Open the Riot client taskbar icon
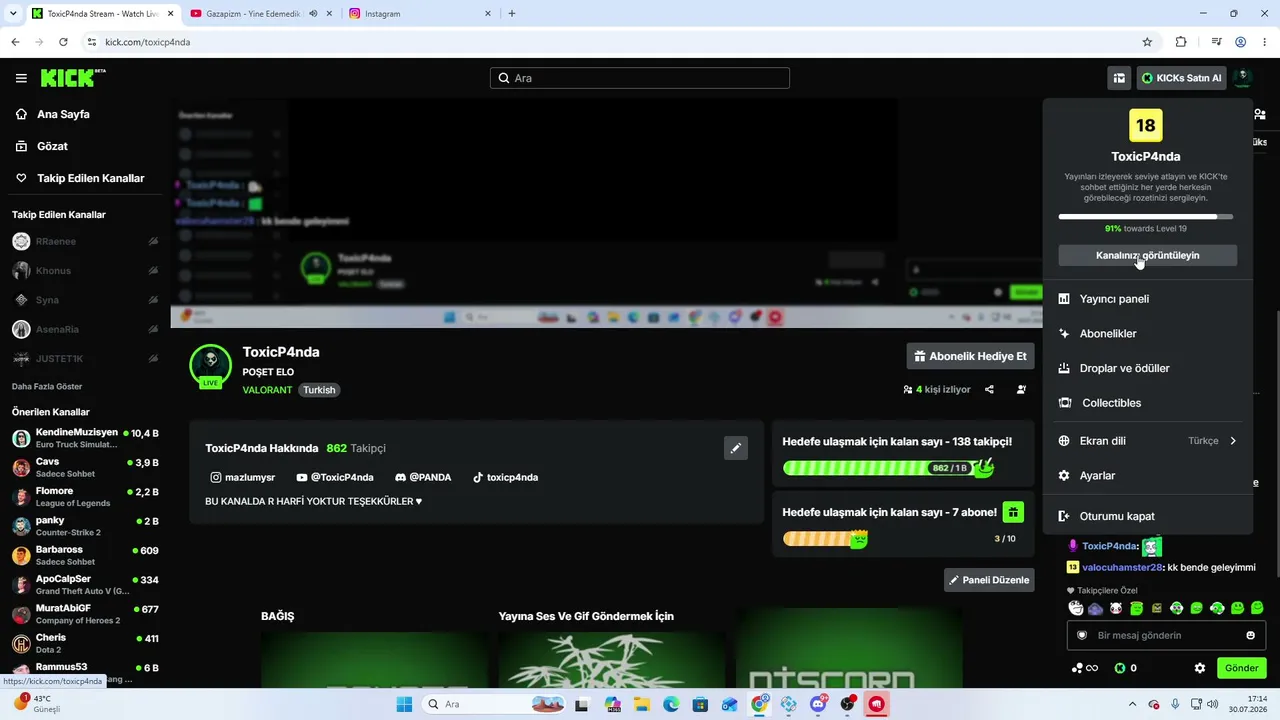Image resolution: width=1280 pixels, height=720 pixels. coord(877,704)
